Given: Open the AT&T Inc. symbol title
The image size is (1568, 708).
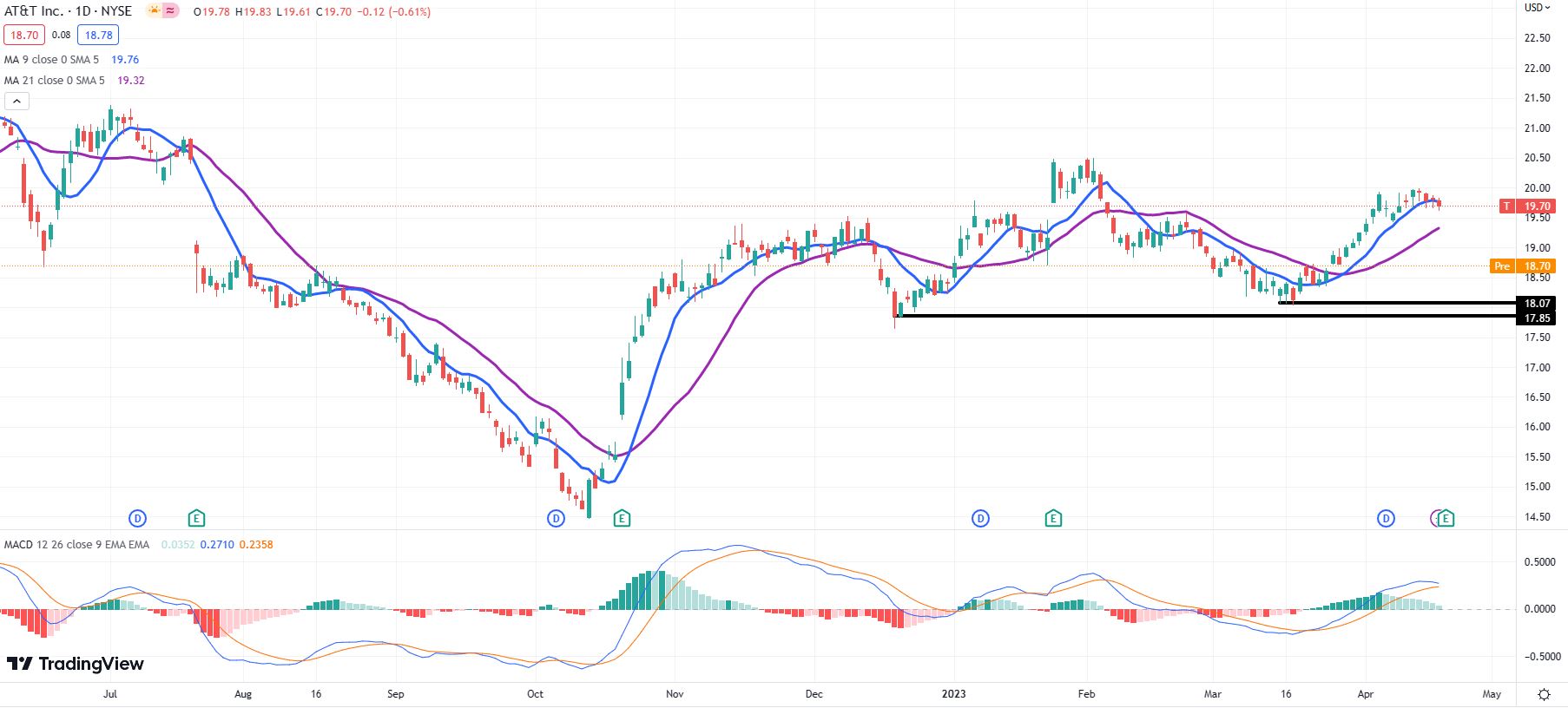Looking at the screenshot, I should (68, 11).
